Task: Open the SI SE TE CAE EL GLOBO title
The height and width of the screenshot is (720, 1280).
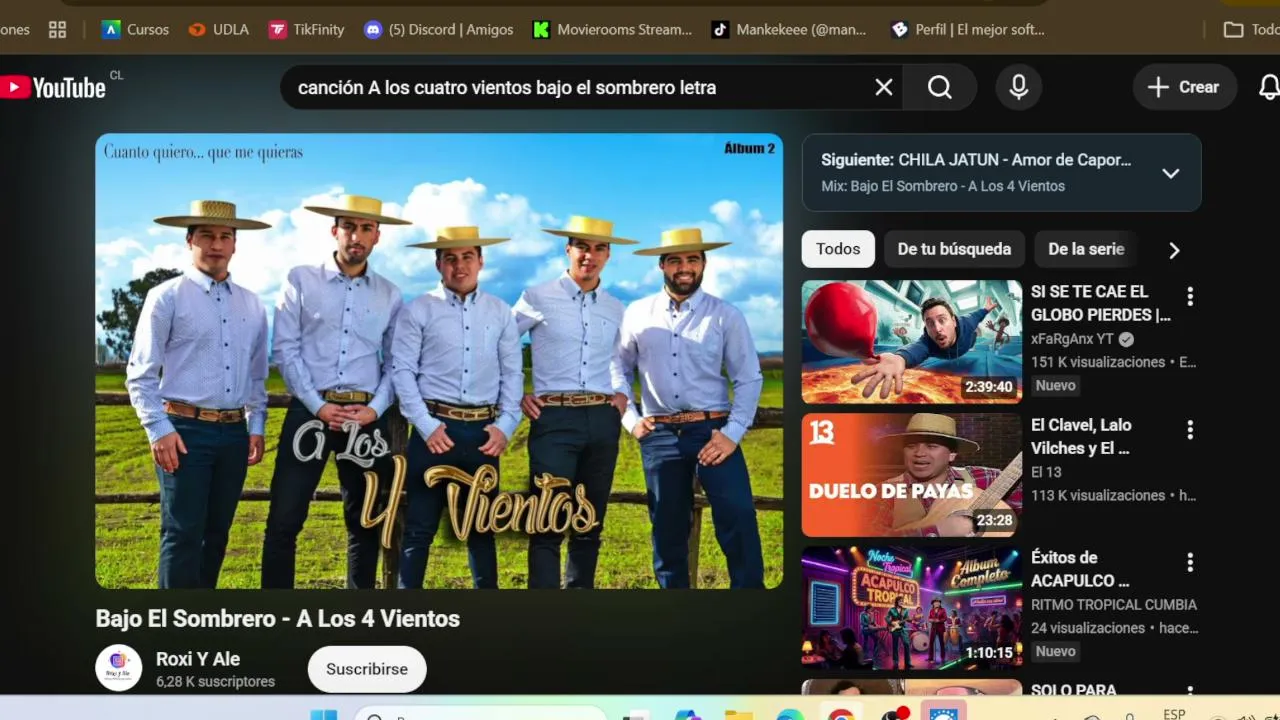Action: coord(1101,303)
